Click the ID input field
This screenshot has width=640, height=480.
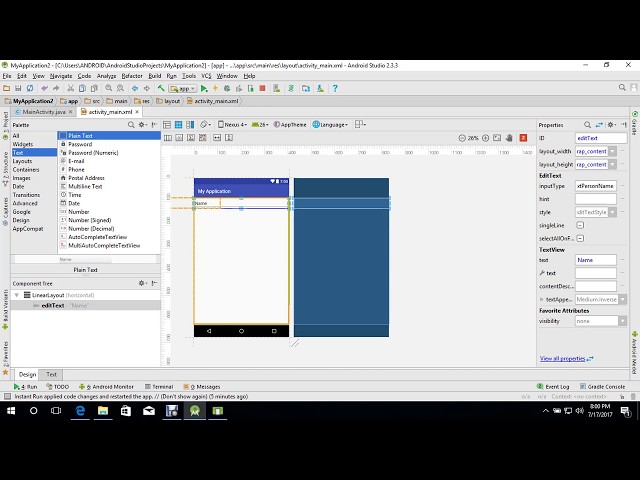click(x=601, y=138)
